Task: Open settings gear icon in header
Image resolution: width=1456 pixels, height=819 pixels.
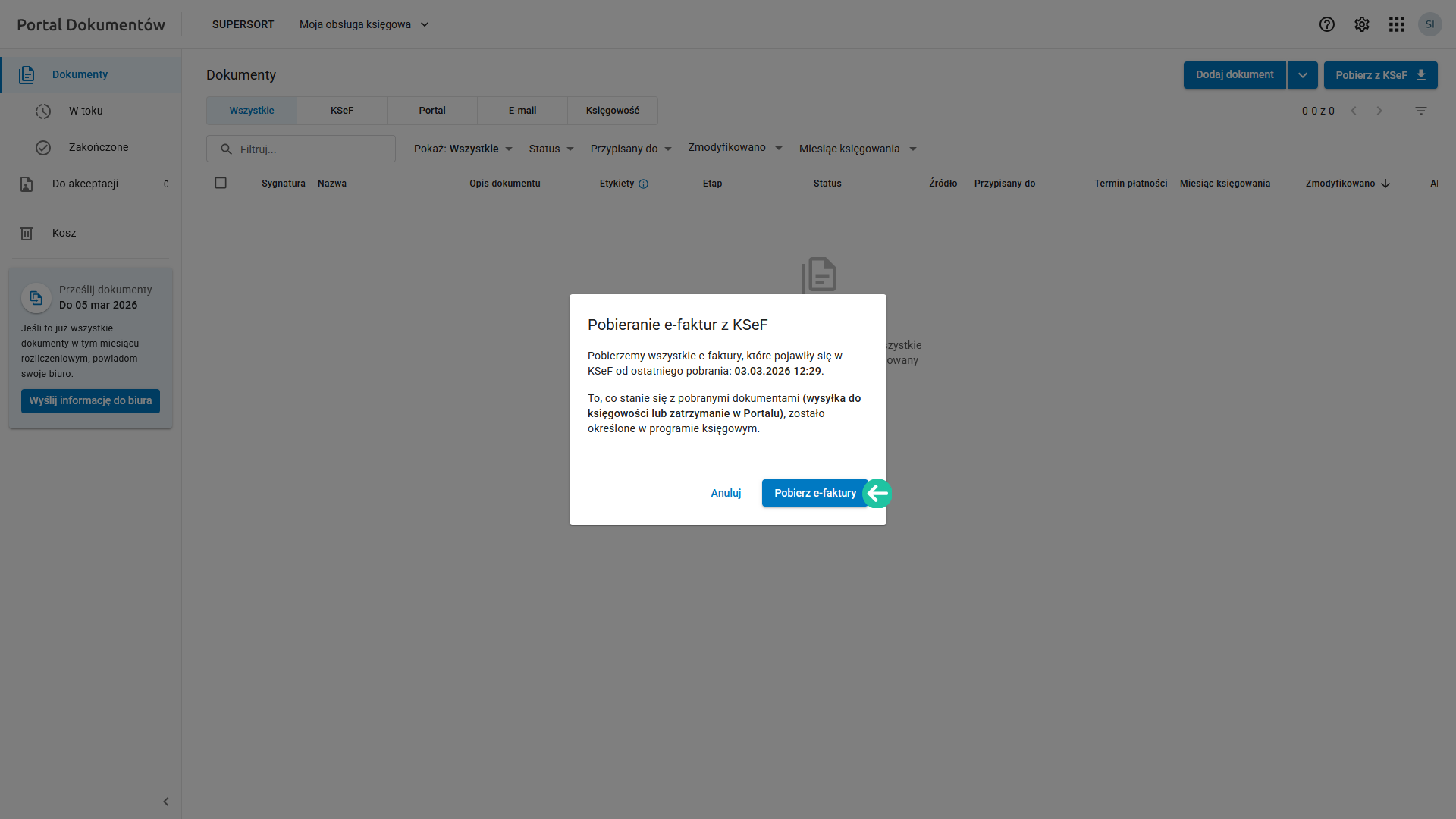Action: (1362, 24)
